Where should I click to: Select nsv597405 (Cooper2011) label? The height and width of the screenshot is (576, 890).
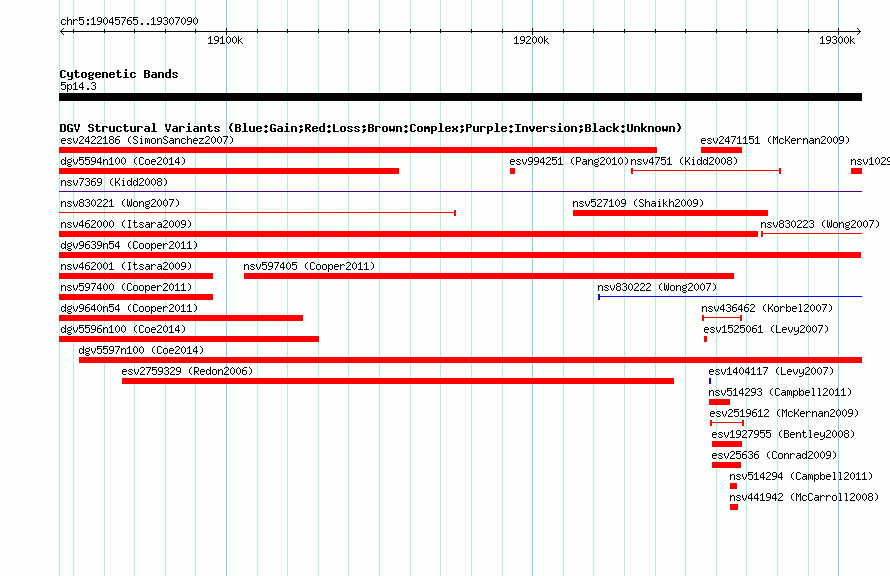point(309,266)
